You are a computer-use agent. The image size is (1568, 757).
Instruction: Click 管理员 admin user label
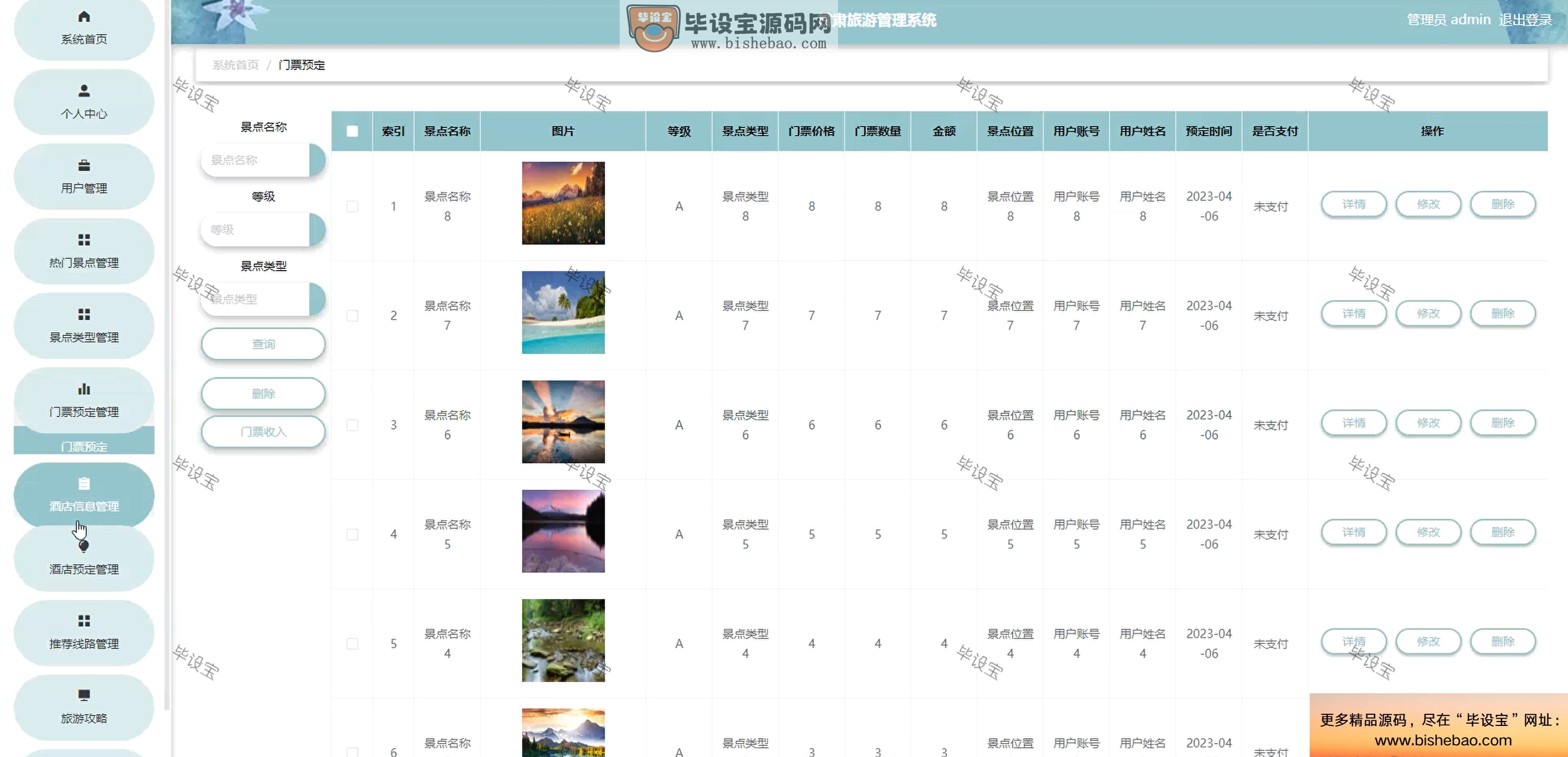pyautogui.click(x=1449, y=20)
